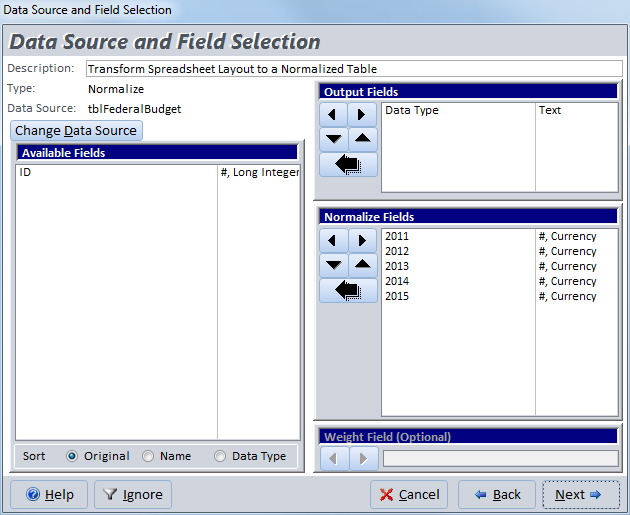Move Output Fields item up
630x515 pixels.
(x=363, y=139)
